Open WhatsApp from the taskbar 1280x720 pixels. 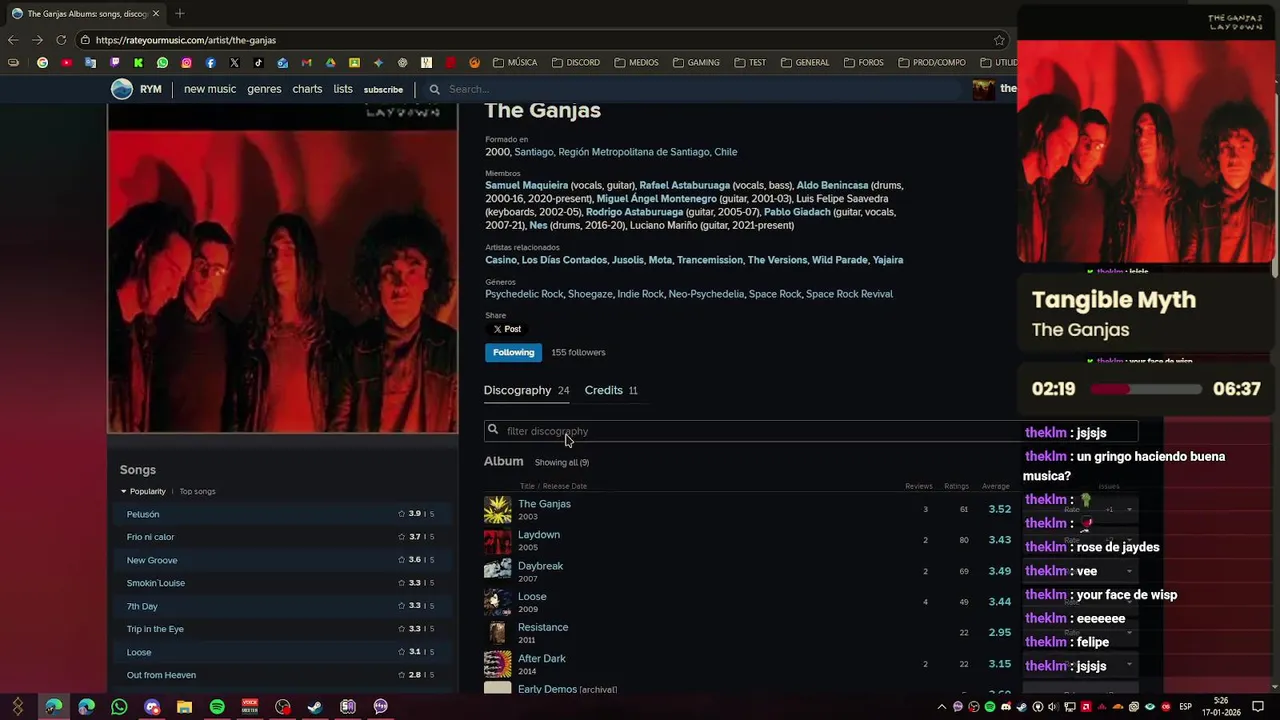(x=119, y=707)
